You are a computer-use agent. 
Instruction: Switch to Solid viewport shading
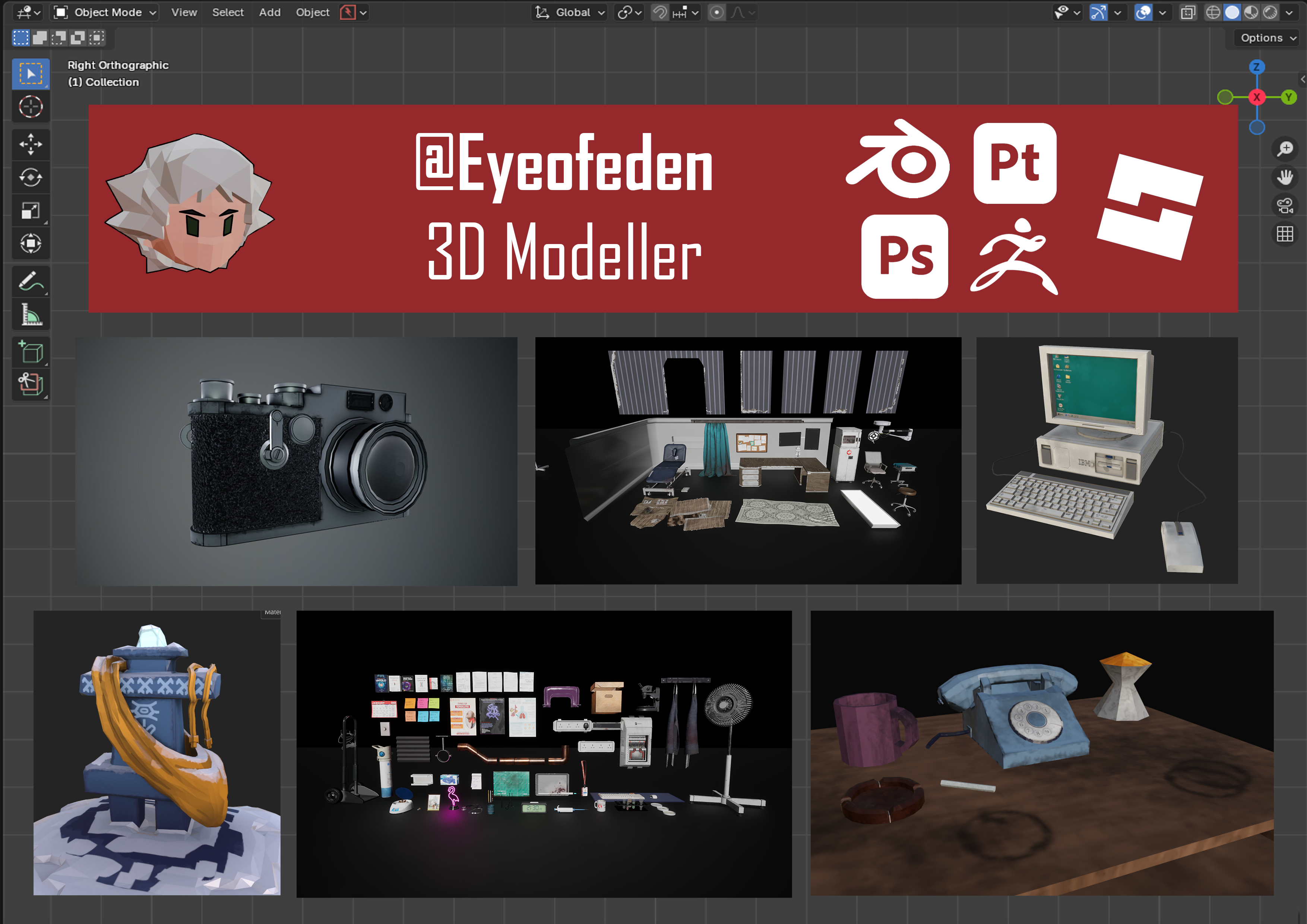coord(1232,13)
